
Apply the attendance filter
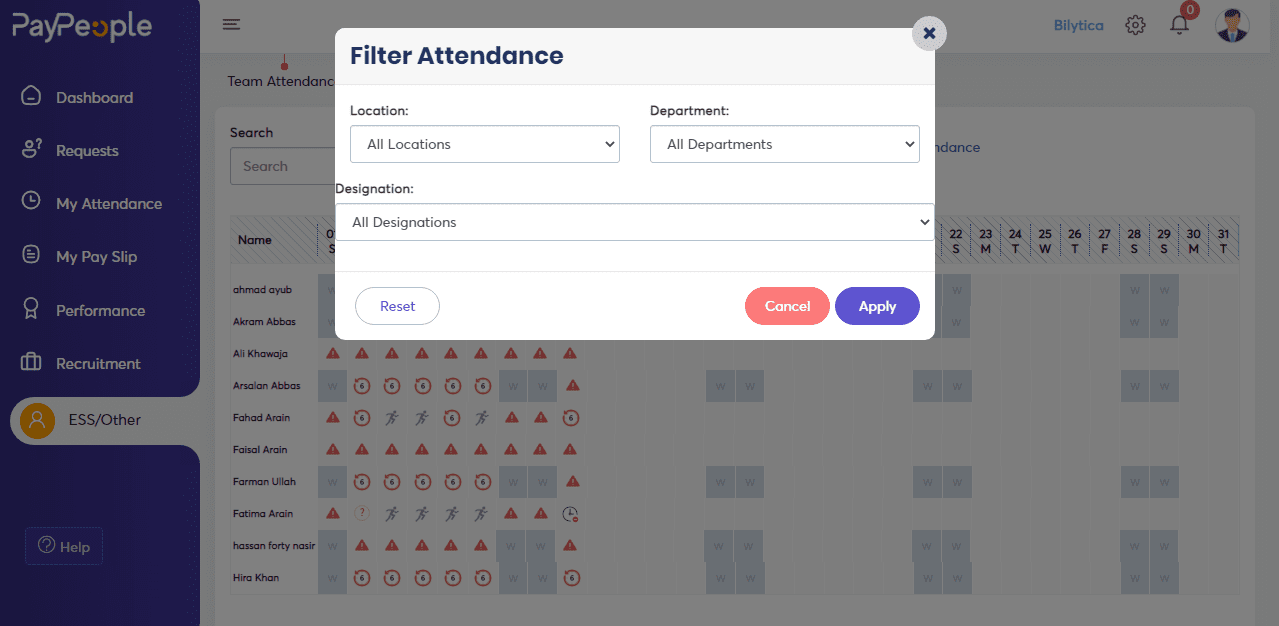pos(877,306)
